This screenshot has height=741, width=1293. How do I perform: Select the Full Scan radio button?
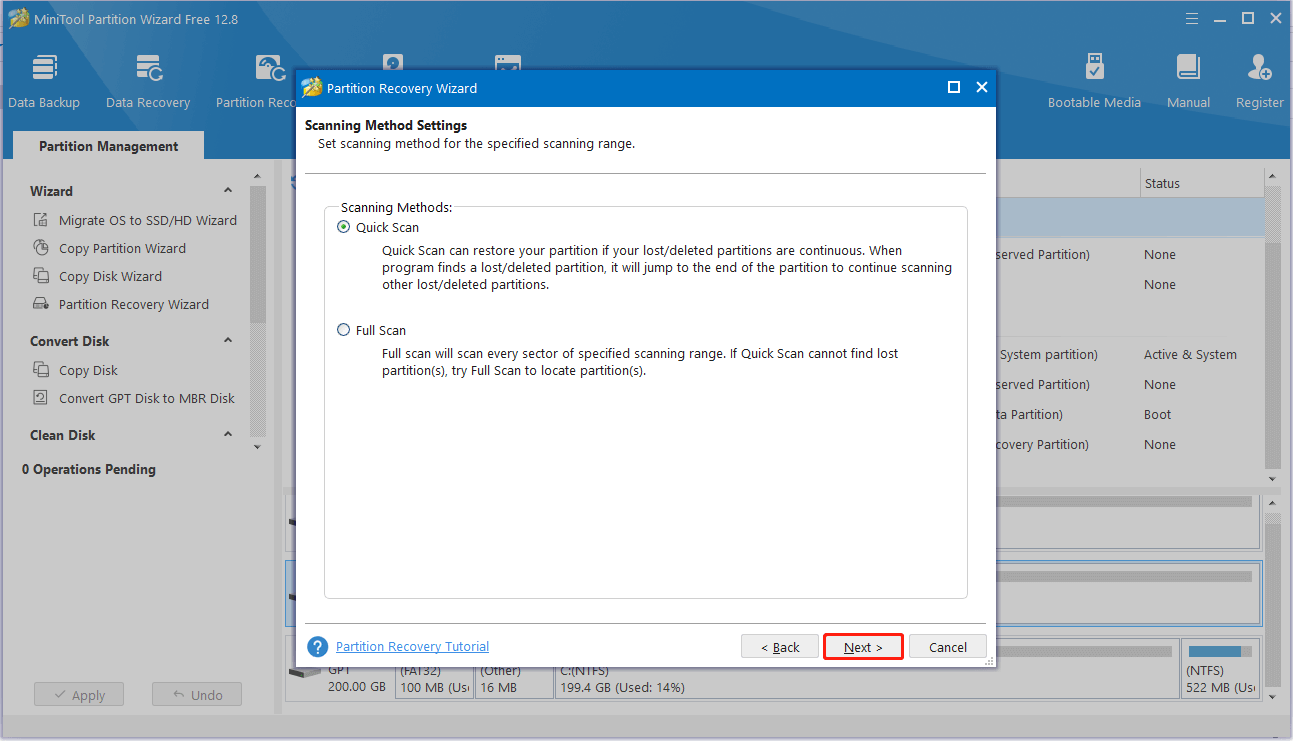(343, 330)
